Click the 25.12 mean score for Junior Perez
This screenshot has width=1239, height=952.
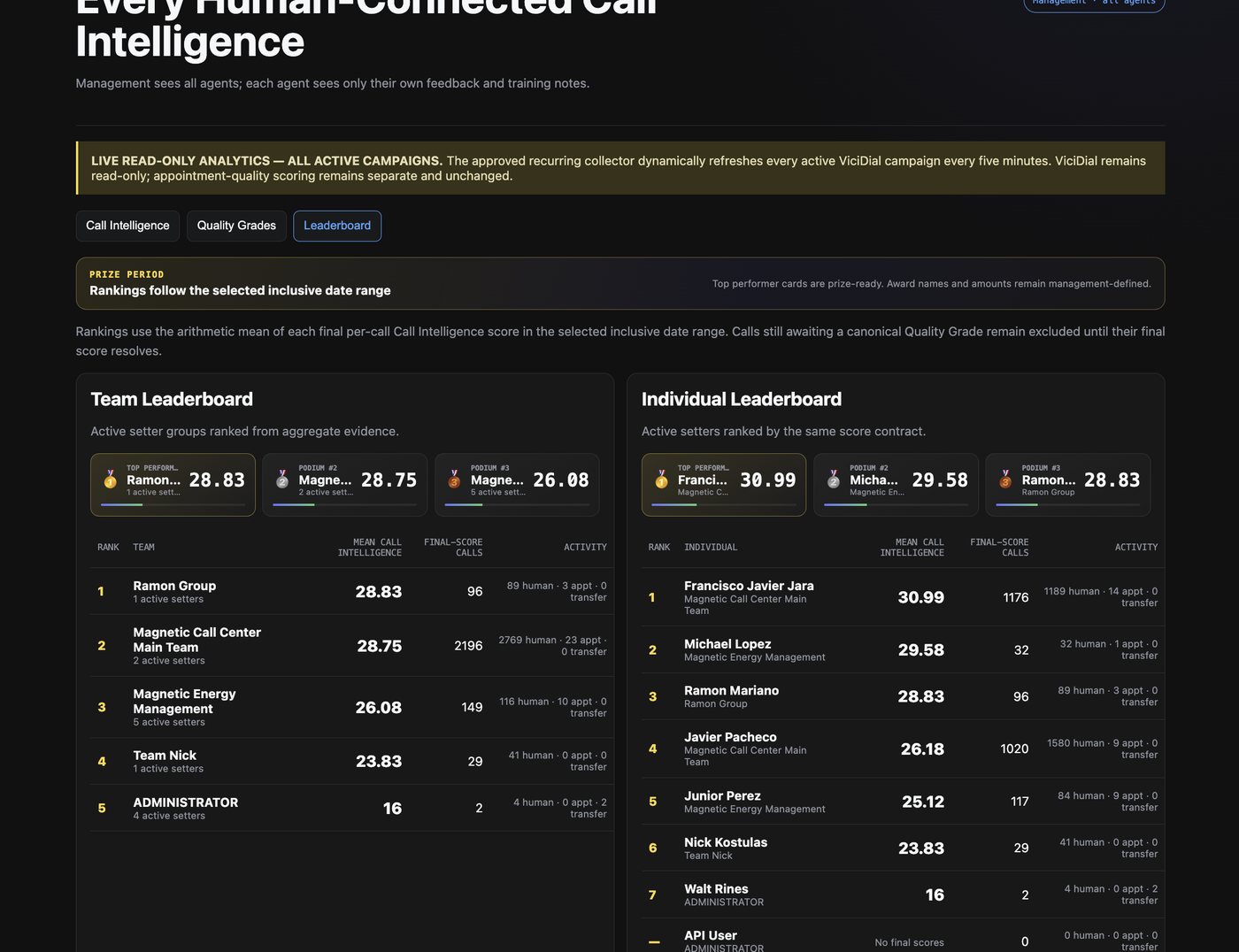(x=923, y=802)
